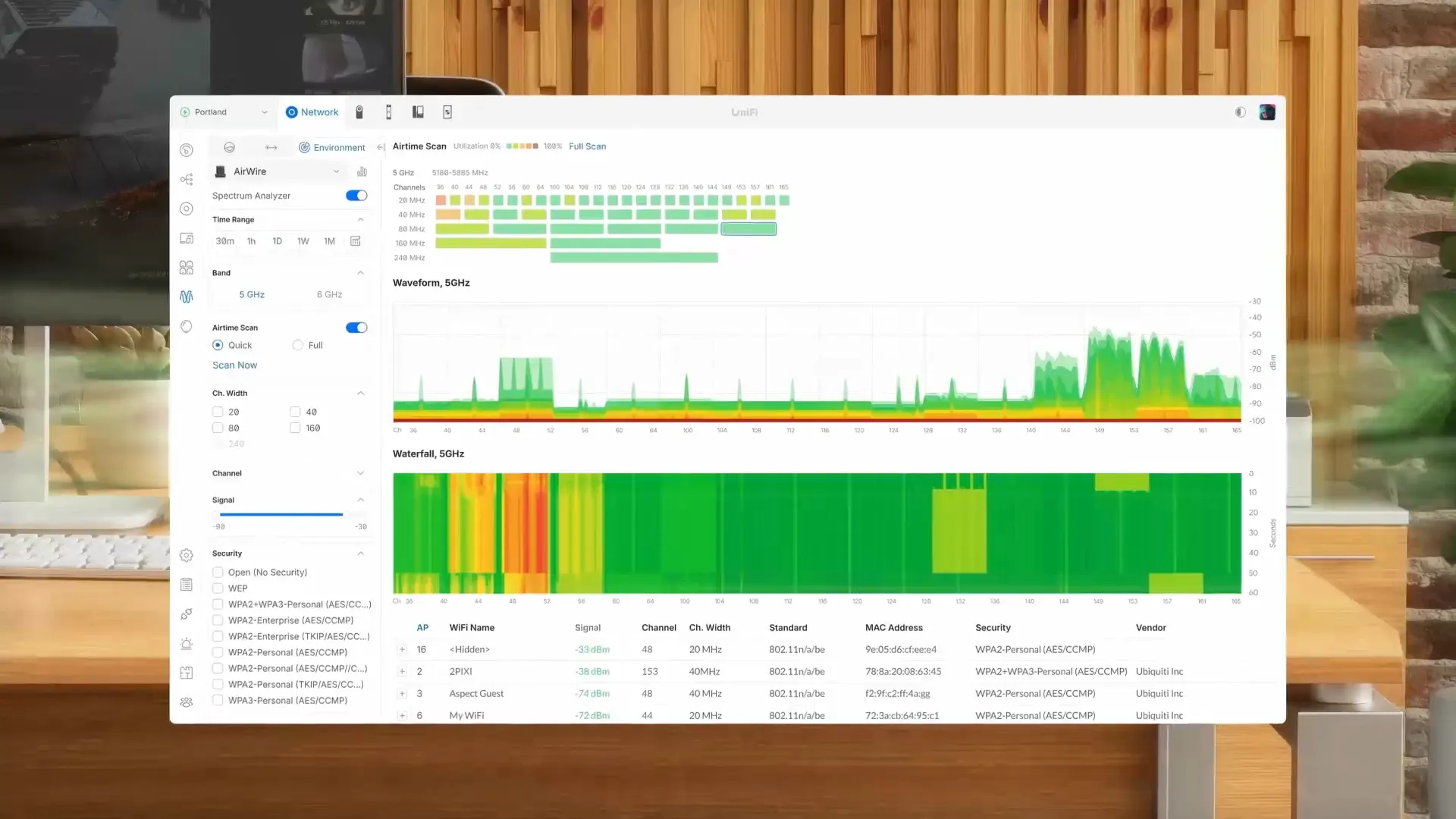Open custom date calendar icon in Time Range
The height and width of the screenshot is (819, 1456).
(x=355, y=241)
